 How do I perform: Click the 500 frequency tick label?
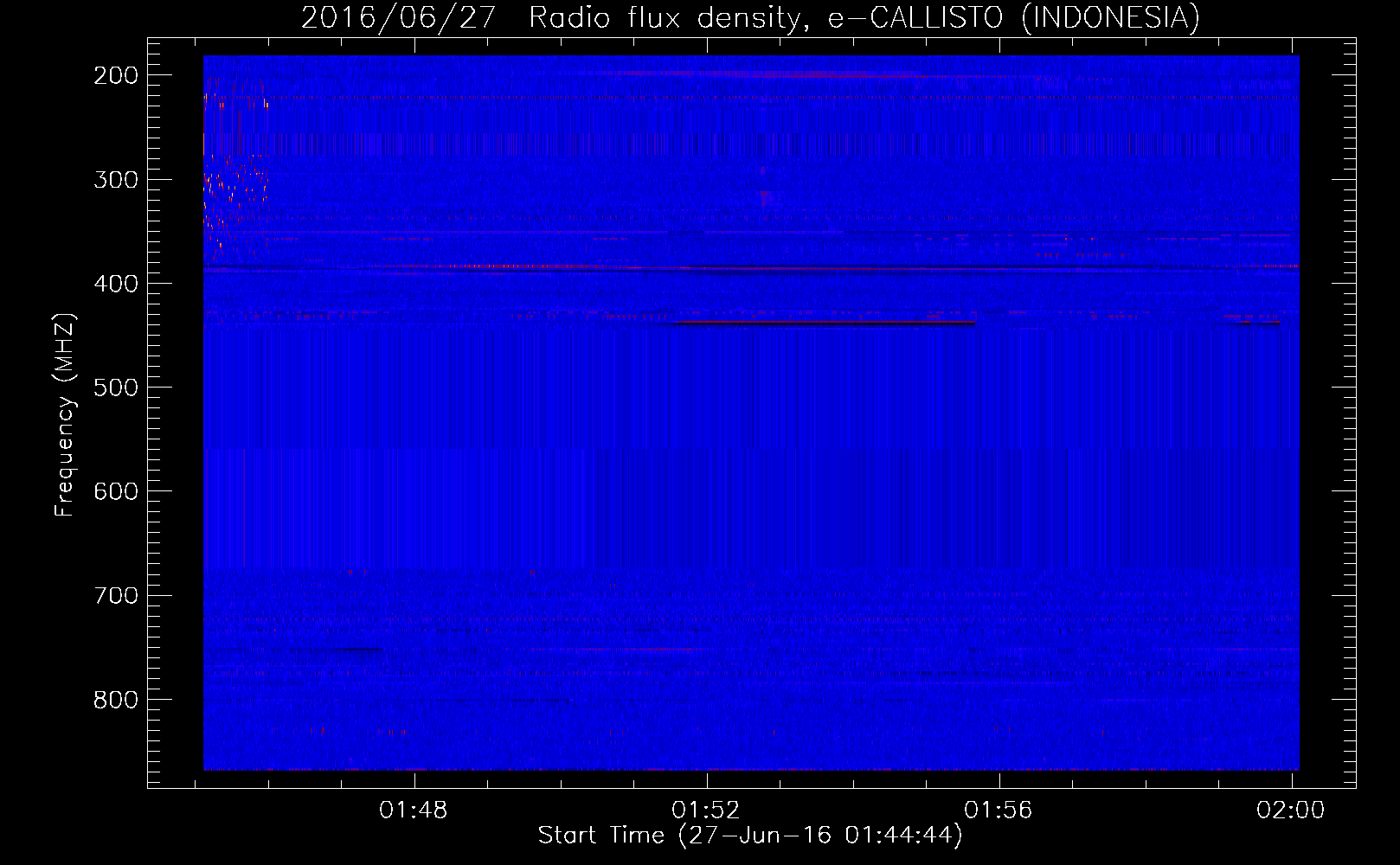point(116,388)
